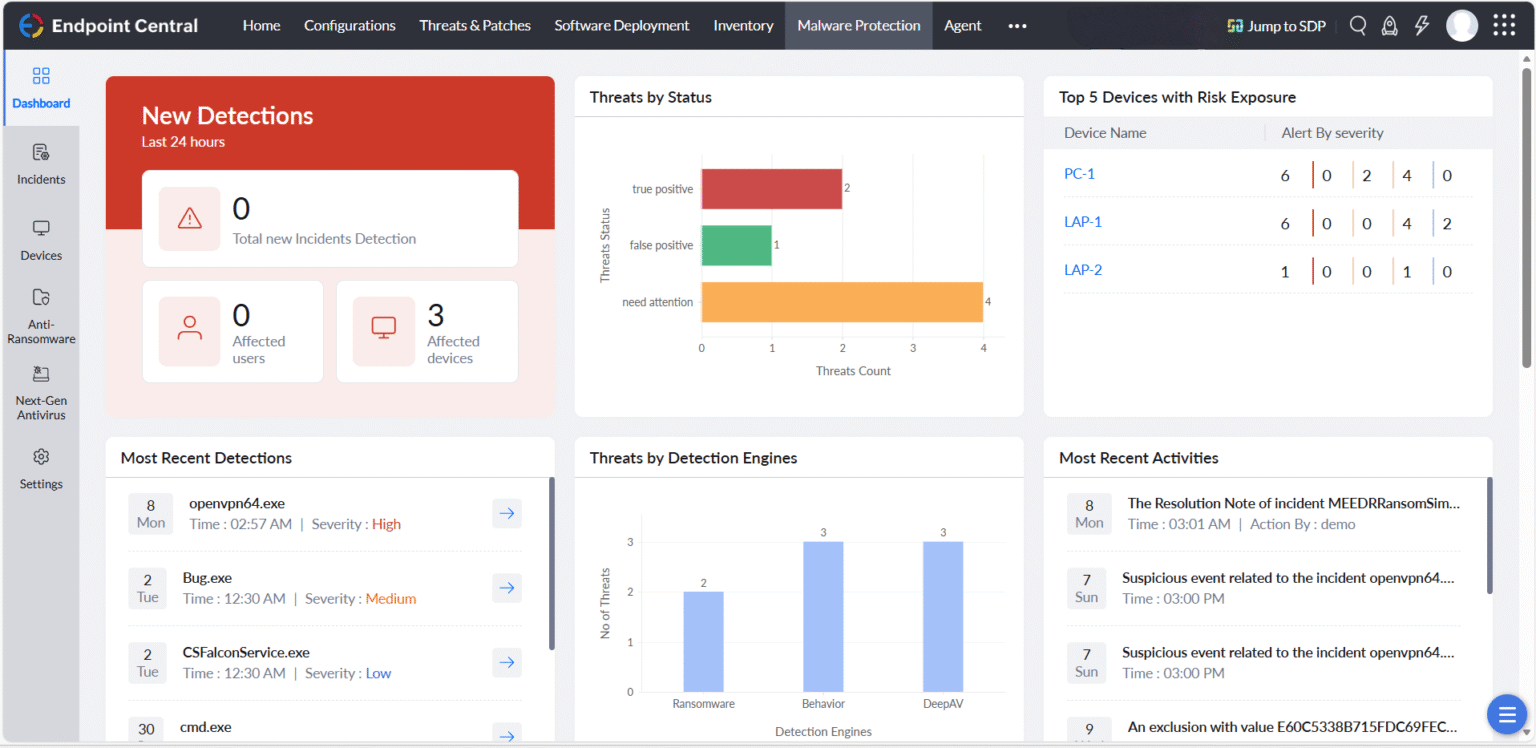The image size is (1536, 748).
Task: Open the LAP-2 device link
Action: 1083,270
